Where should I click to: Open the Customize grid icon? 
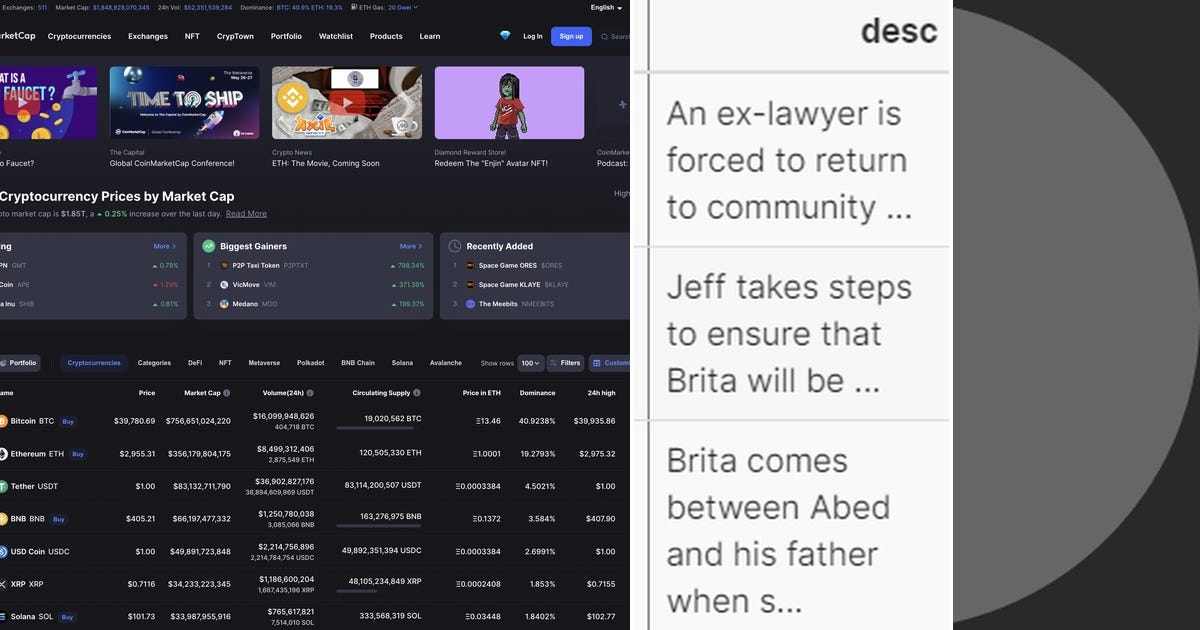click(x=597, y=363)
